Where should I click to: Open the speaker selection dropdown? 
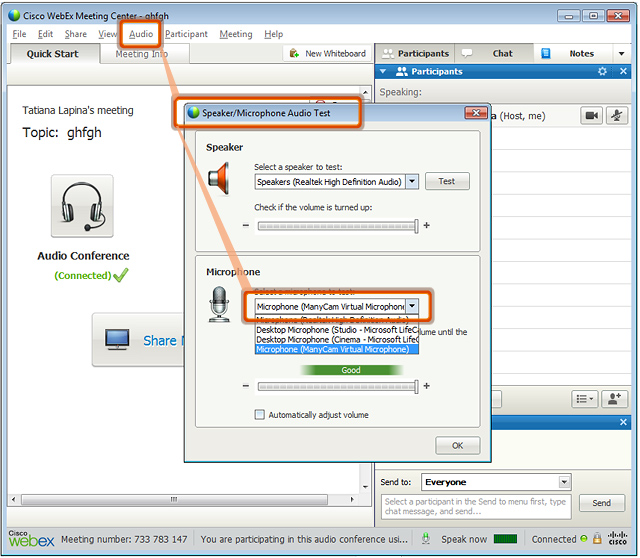[412, 182]
